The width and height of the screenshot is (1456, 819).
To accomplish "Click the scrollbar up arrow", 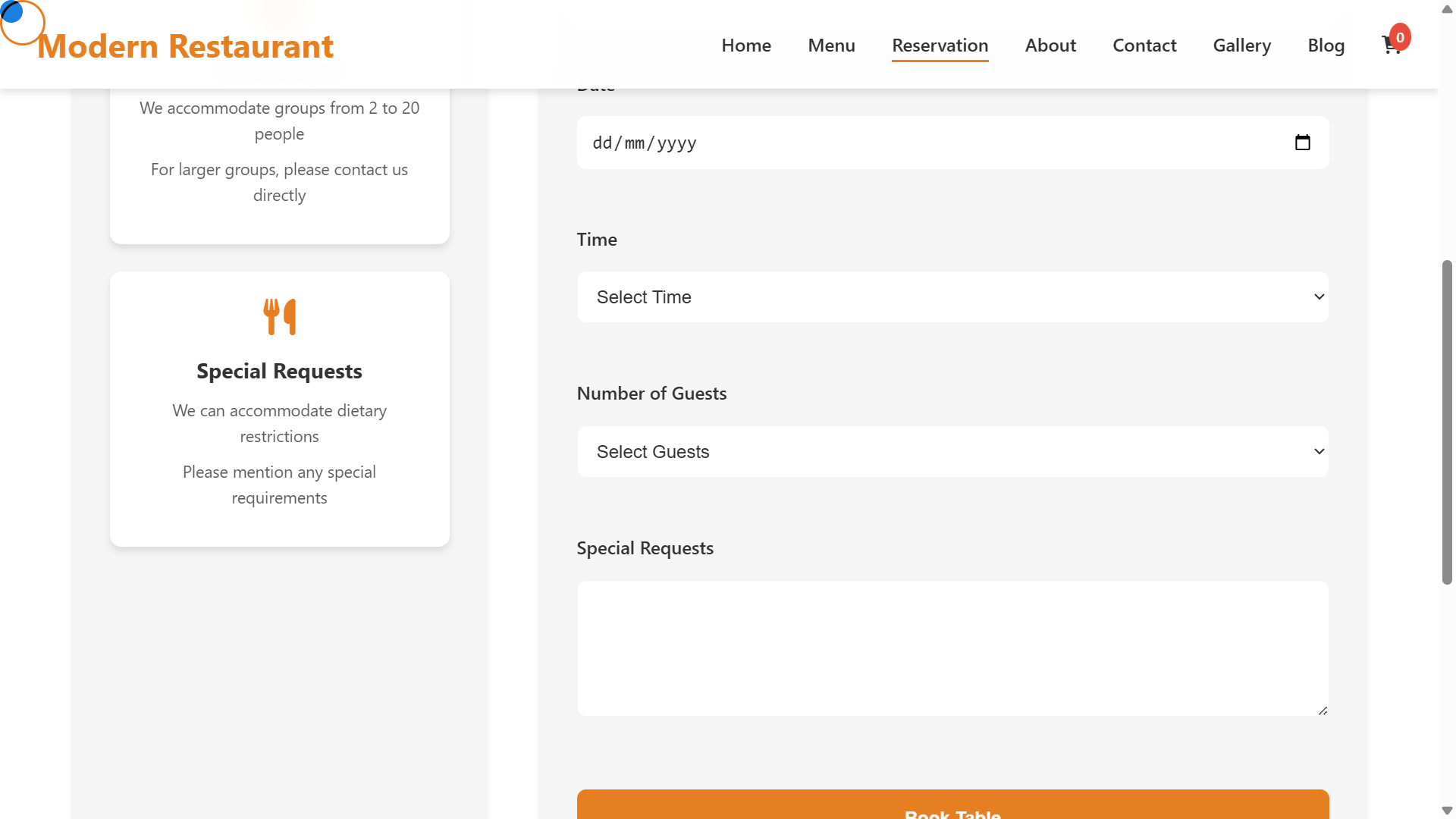I will pos(1447,9).
